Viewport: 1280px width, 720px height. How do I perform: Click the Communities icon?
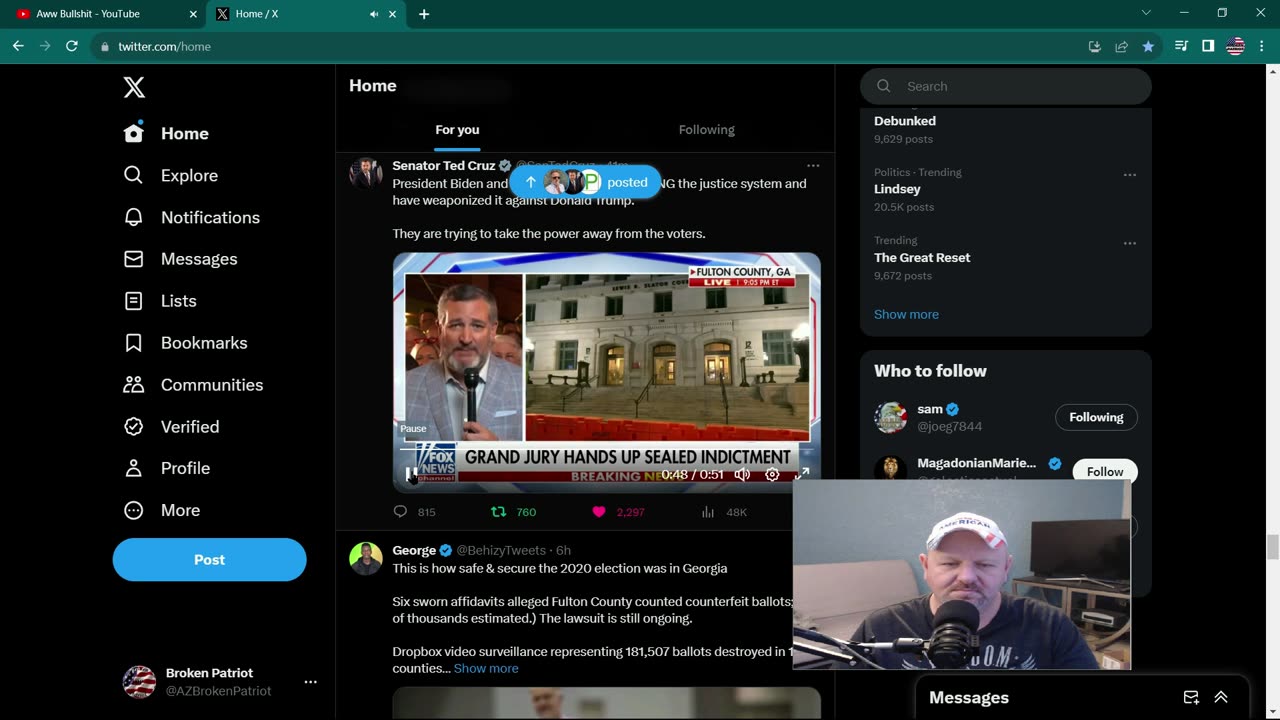(133, 385)
